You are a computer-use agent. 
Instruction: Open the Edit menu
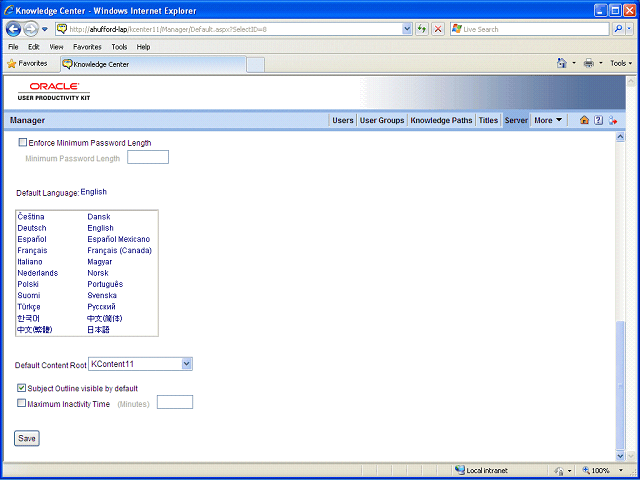click(x=33, y=47)
